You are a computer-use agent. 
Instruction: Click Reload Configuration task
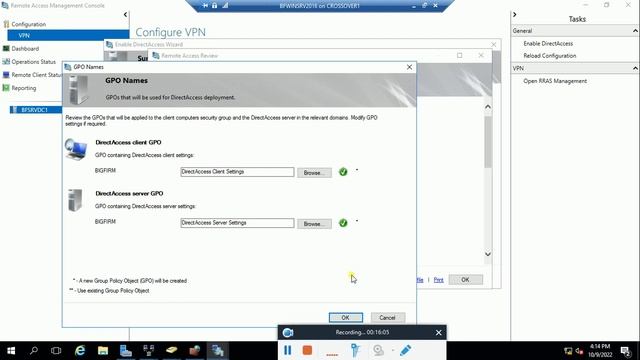[x=550, y=56]
